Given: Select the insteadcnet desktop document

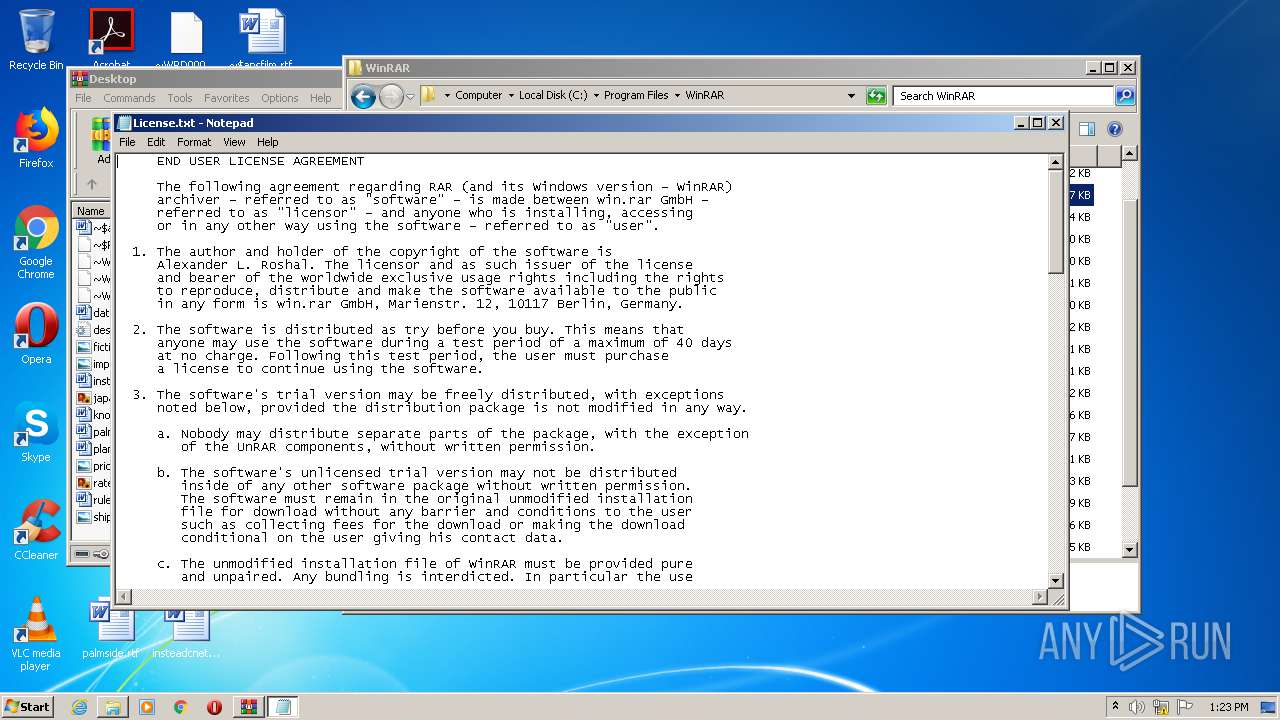Looking at the screenshot, I should 186,628.
